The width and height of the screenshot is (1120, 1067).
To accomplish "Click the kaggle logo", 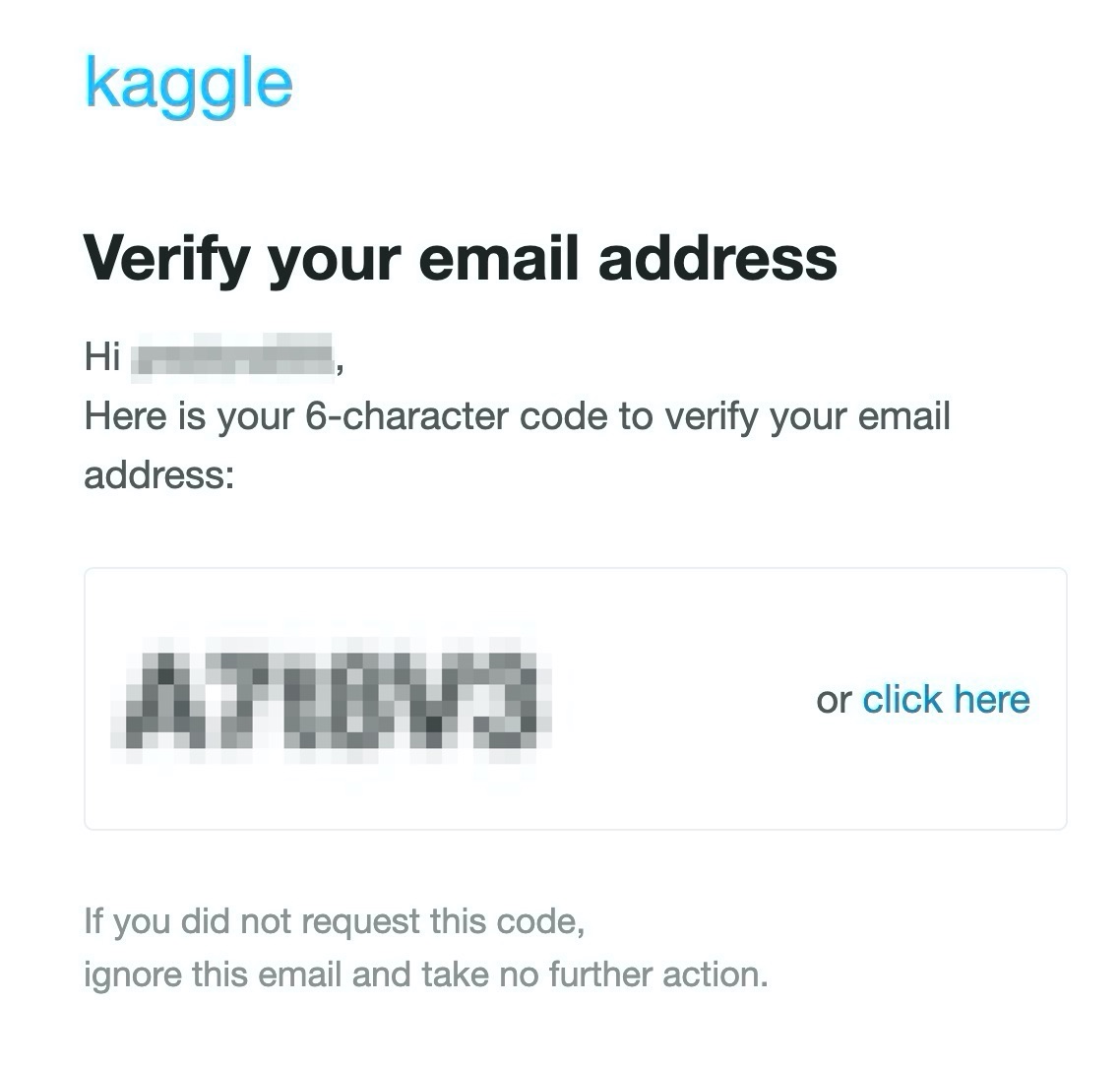I will click(x=189, y=87).
